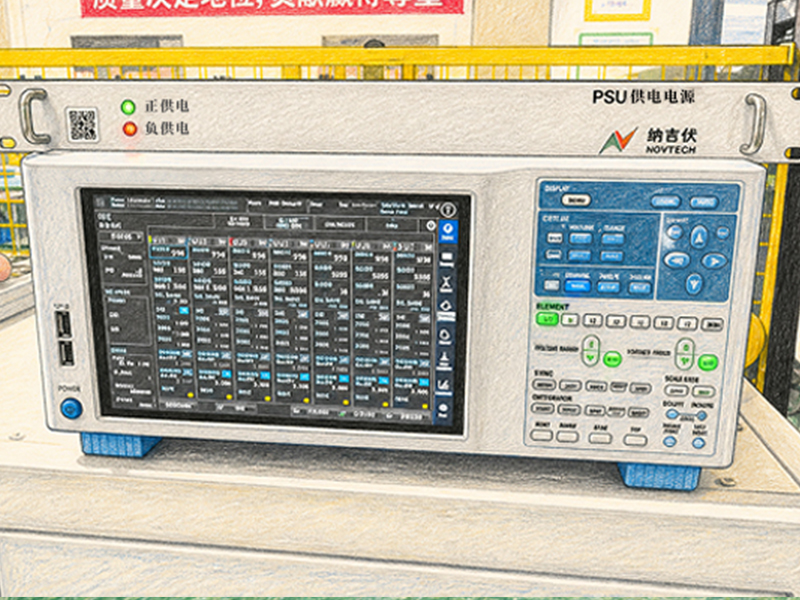The image size is (800, 600).
Task: Toggle the last ELEMENT key in the row
Action: click(x=712, y=324)
